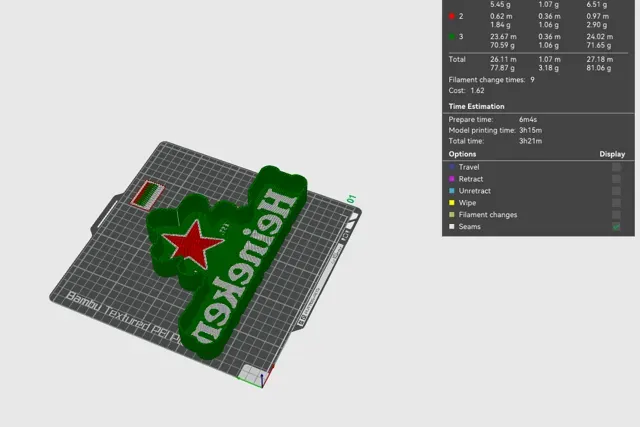Click the green plate number 01 label

(351, 199)
